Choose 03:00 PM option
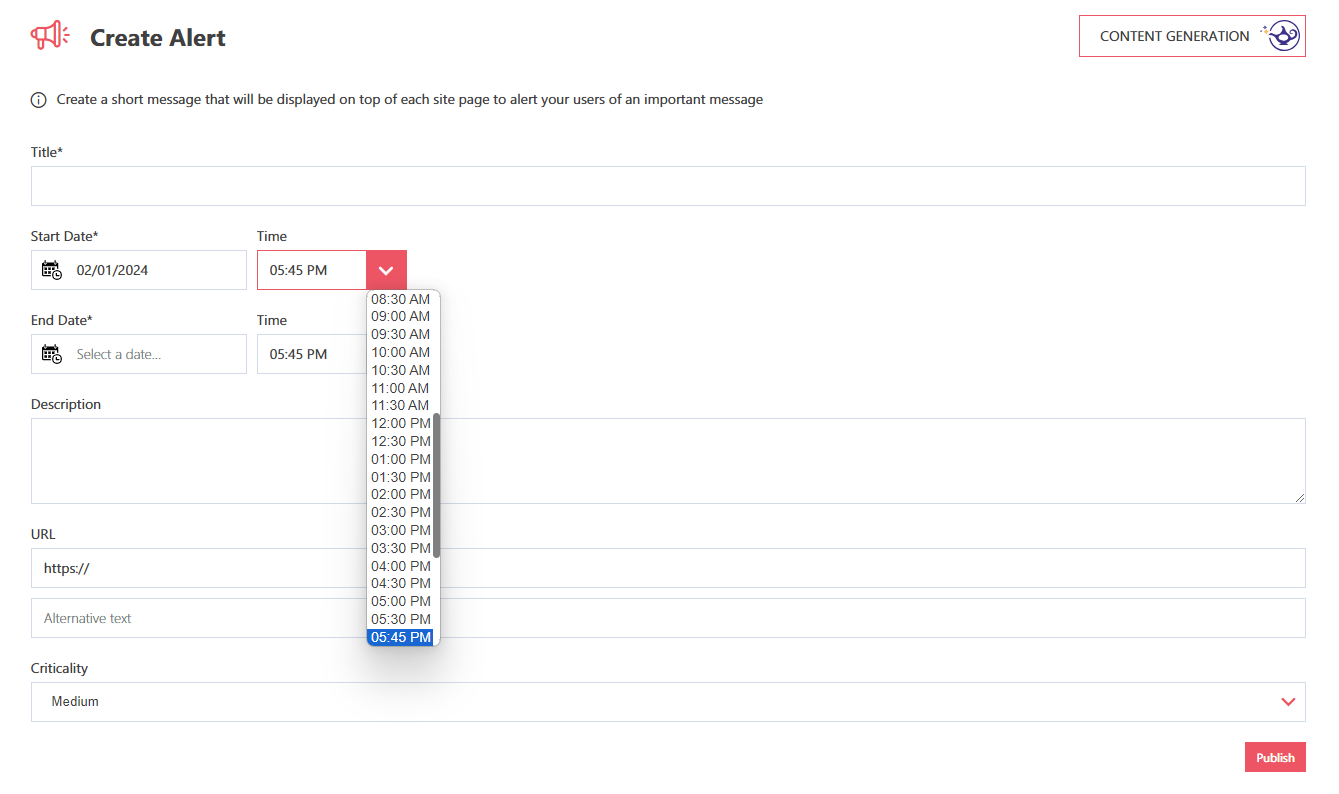The width and height of the screenshot is (1339, 794). tap(400, 530)
